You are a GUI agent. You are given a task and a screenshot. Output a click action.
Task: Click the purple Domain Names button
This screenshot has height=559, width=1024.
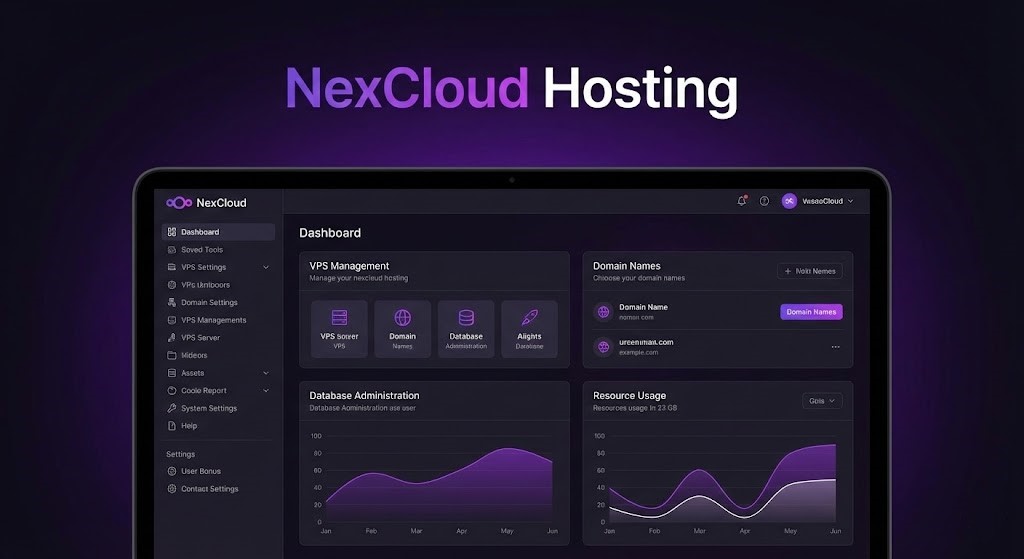pyautogui.click(x=811, y=312)
